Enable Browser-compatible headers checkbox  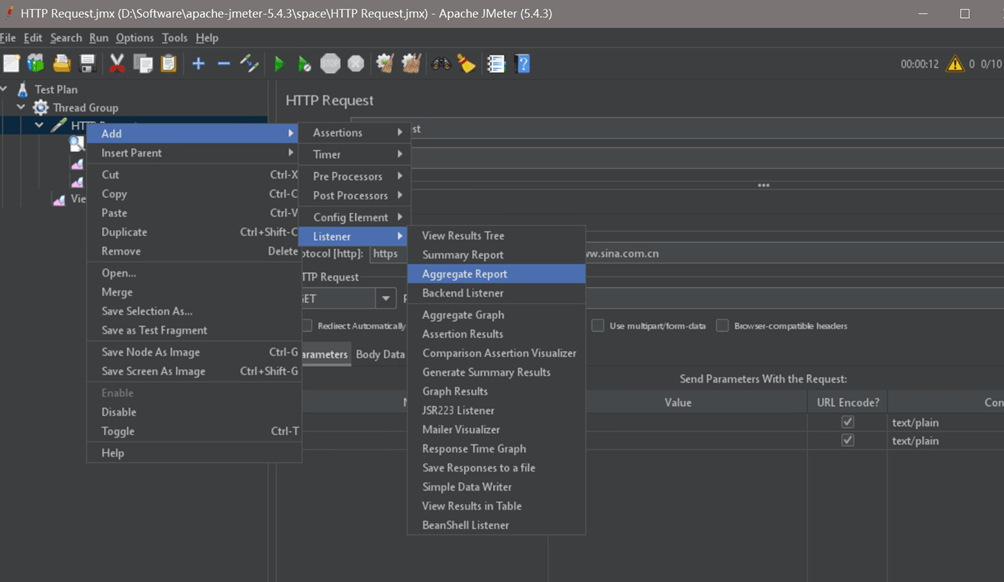click(x=722, y=326)
